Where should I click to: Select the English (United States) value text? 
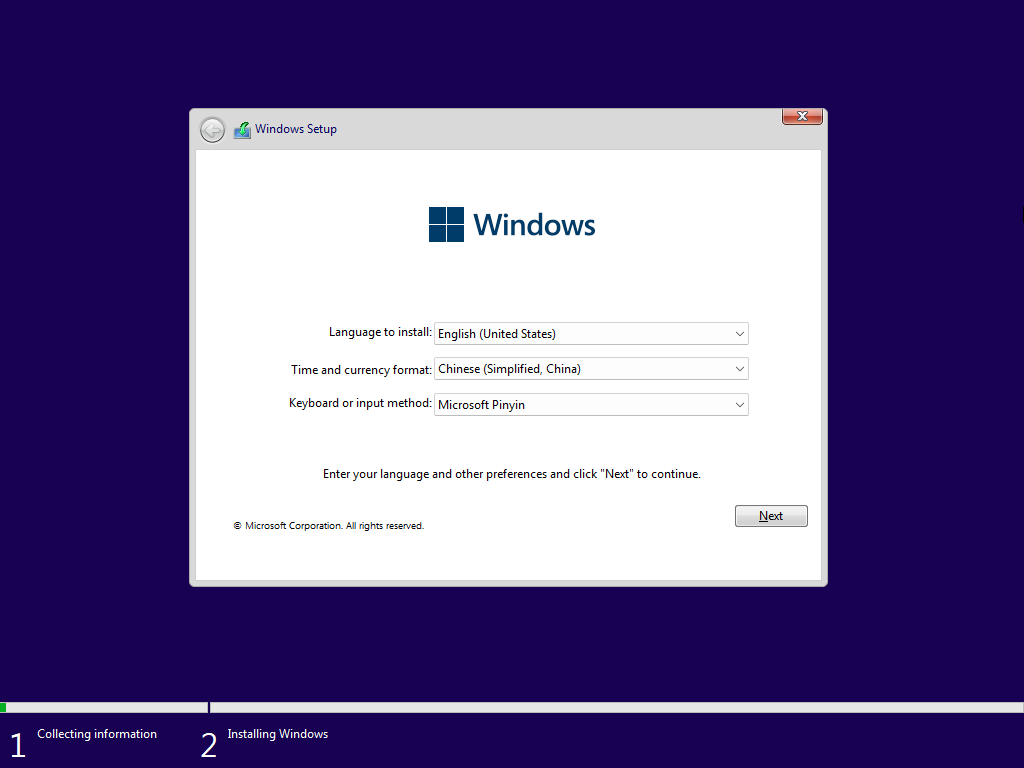(x=497, y=334)
